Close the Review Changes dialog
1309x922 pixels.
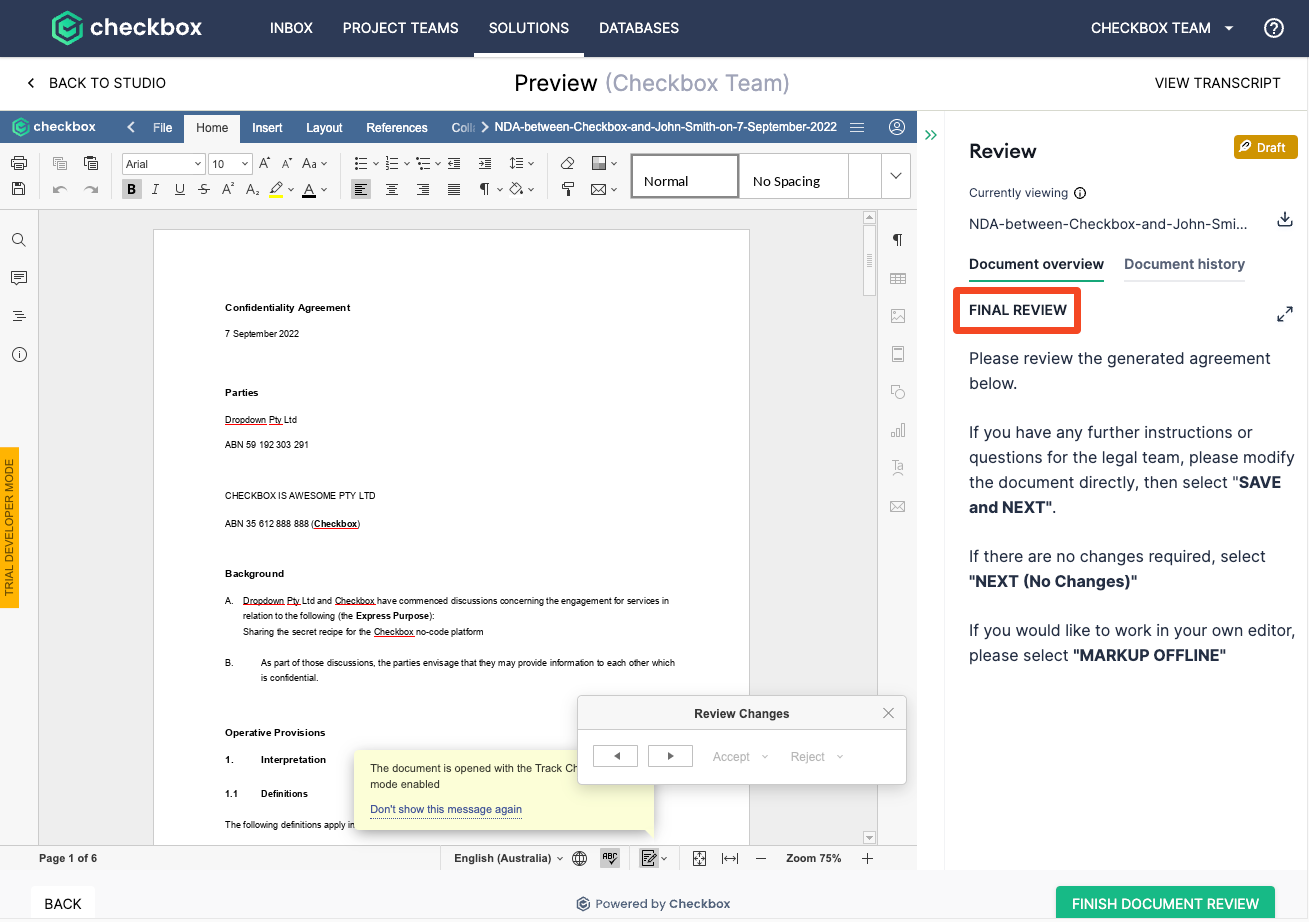tap(888, 713)
